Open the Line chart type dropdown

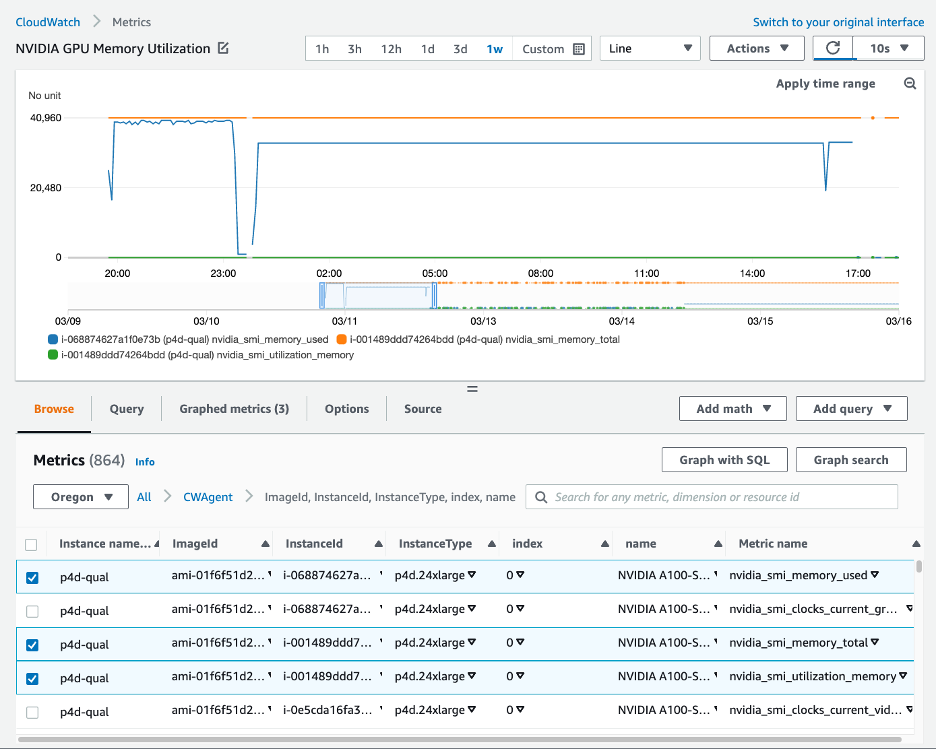[649, 47]
